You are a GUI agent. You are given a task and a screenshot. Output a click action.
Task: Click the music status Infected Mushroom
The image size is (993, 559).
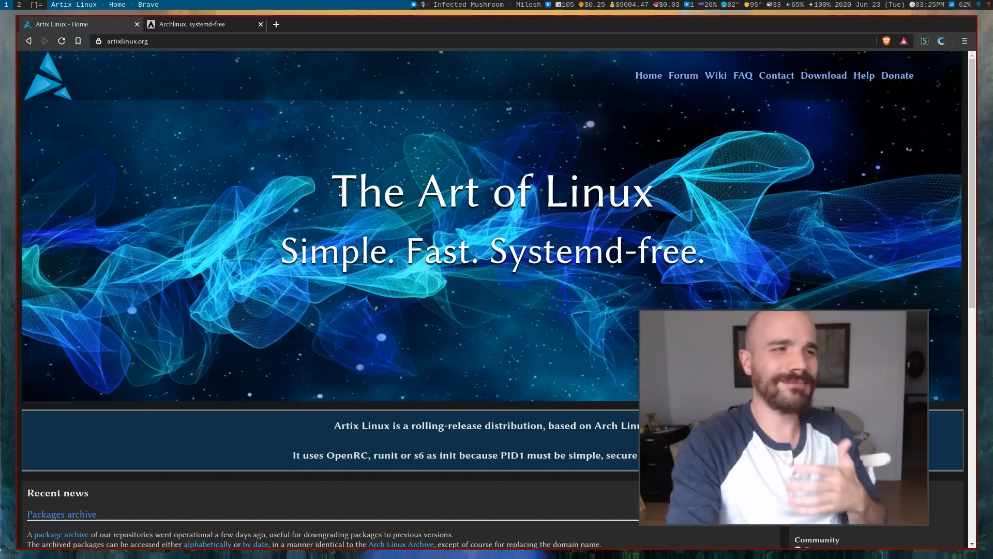pos(469,4)
